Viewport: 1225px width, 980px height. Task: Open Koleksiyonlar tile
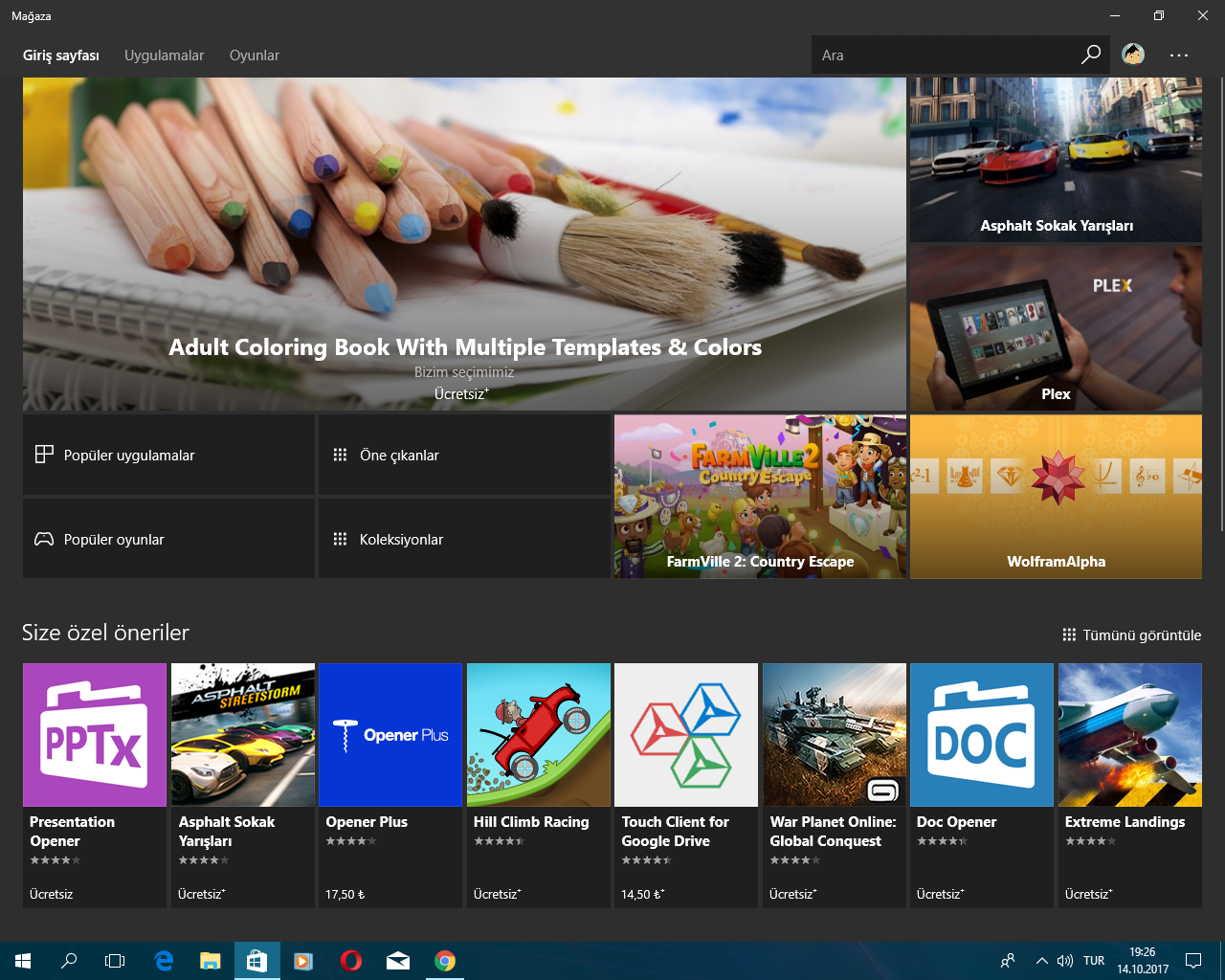[x=464, y=539]
